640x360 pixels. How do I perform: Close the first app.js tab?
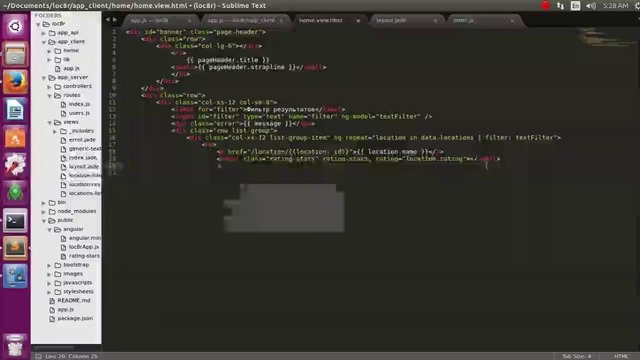(x=189, y=21)
